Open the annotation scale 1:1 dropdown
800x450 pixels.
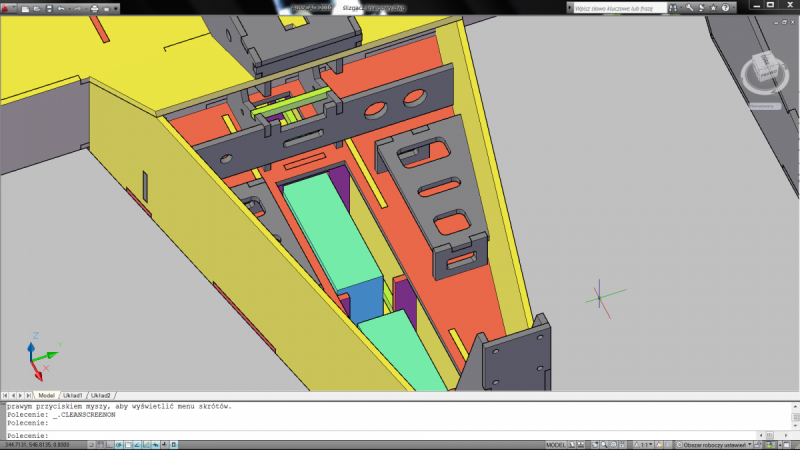(x=647, y=444)
